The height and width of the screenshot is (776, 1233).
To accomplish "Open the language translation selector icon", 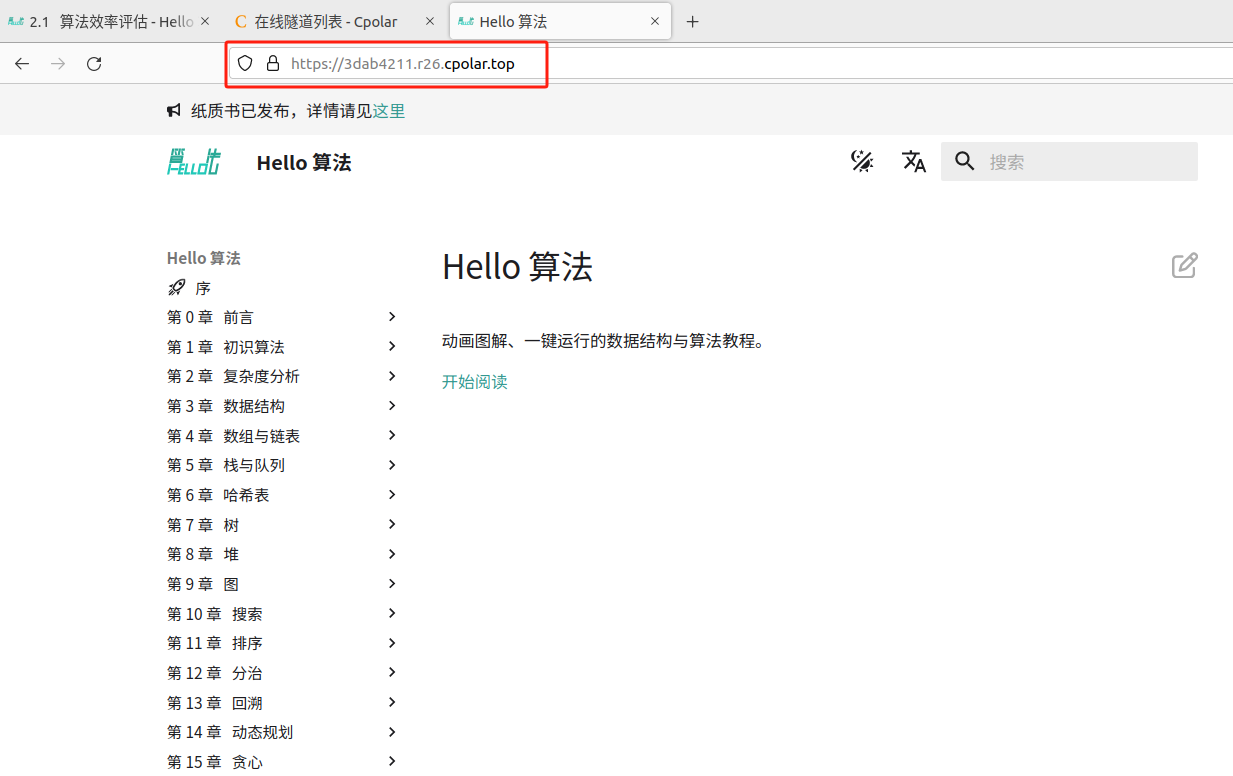I will pyautogui.click(x=914, y=162).
